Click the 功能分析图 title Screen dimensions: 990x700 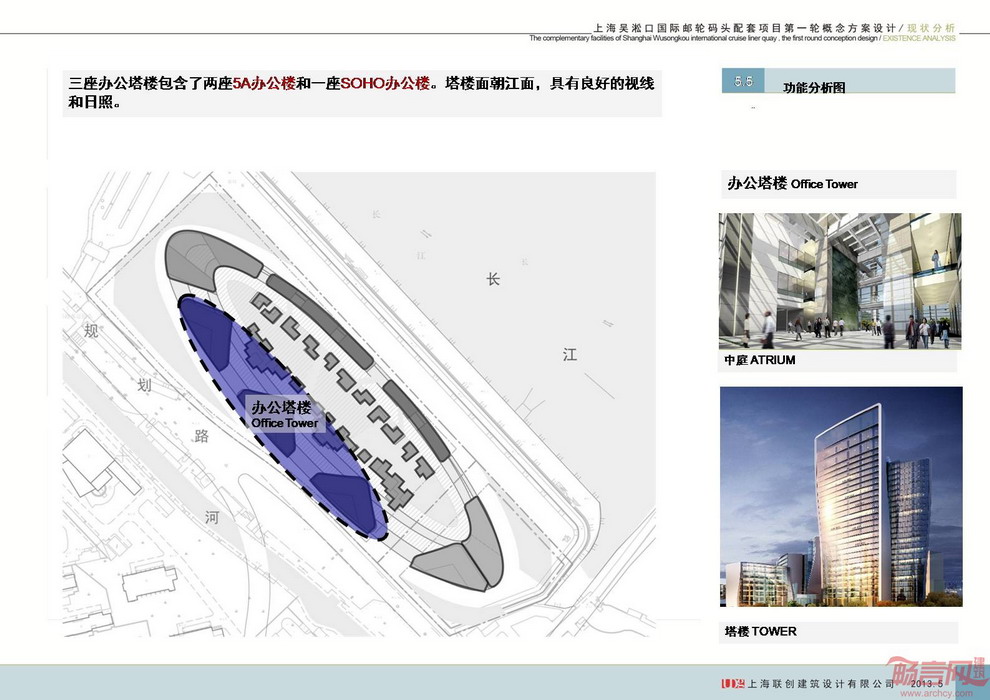coord(813,88)
